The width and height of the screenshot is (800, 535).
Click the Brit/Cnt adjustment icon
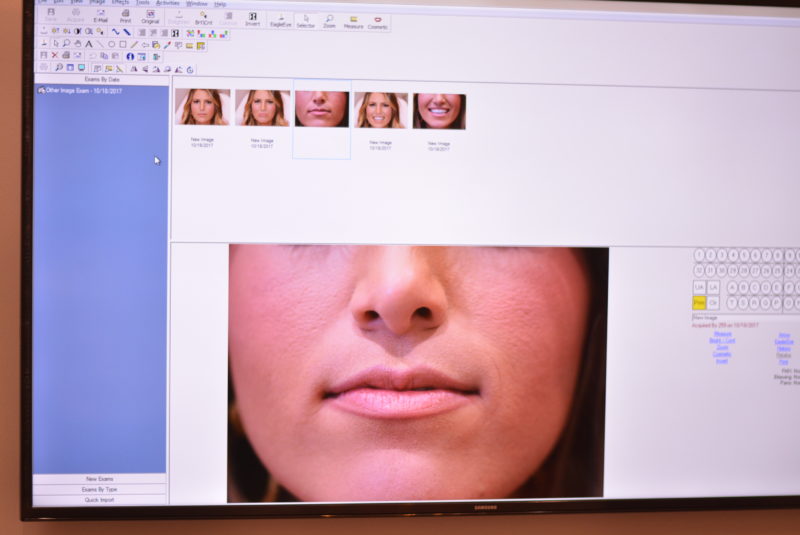point(203,18)
